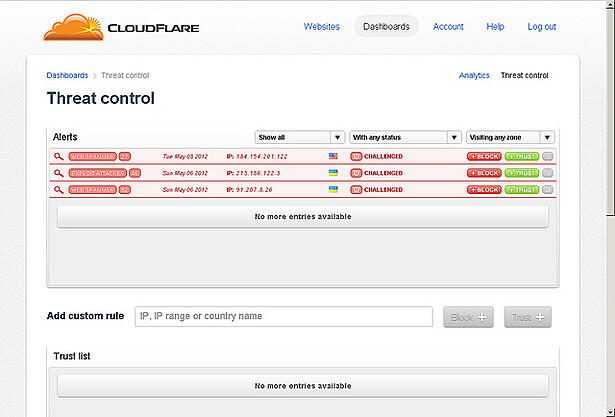Screen dimensions: 615x417
Task: Open the Websites menu item
Action: pos(321,27)
